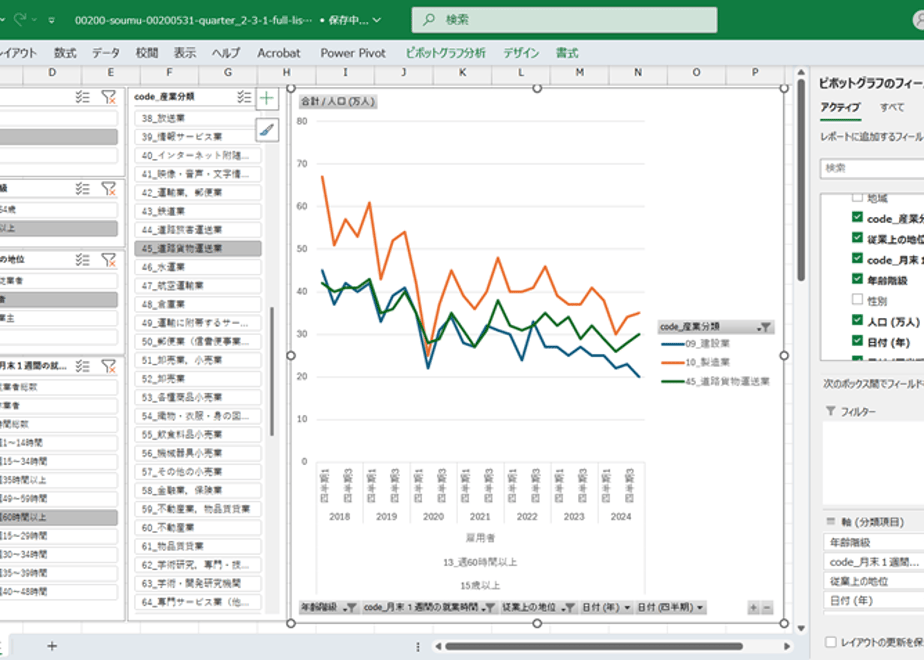Screen dimensions: 924x660
Task: Clear filter on 月末1週間の就業時間 slicer
Action: [108, 367]
